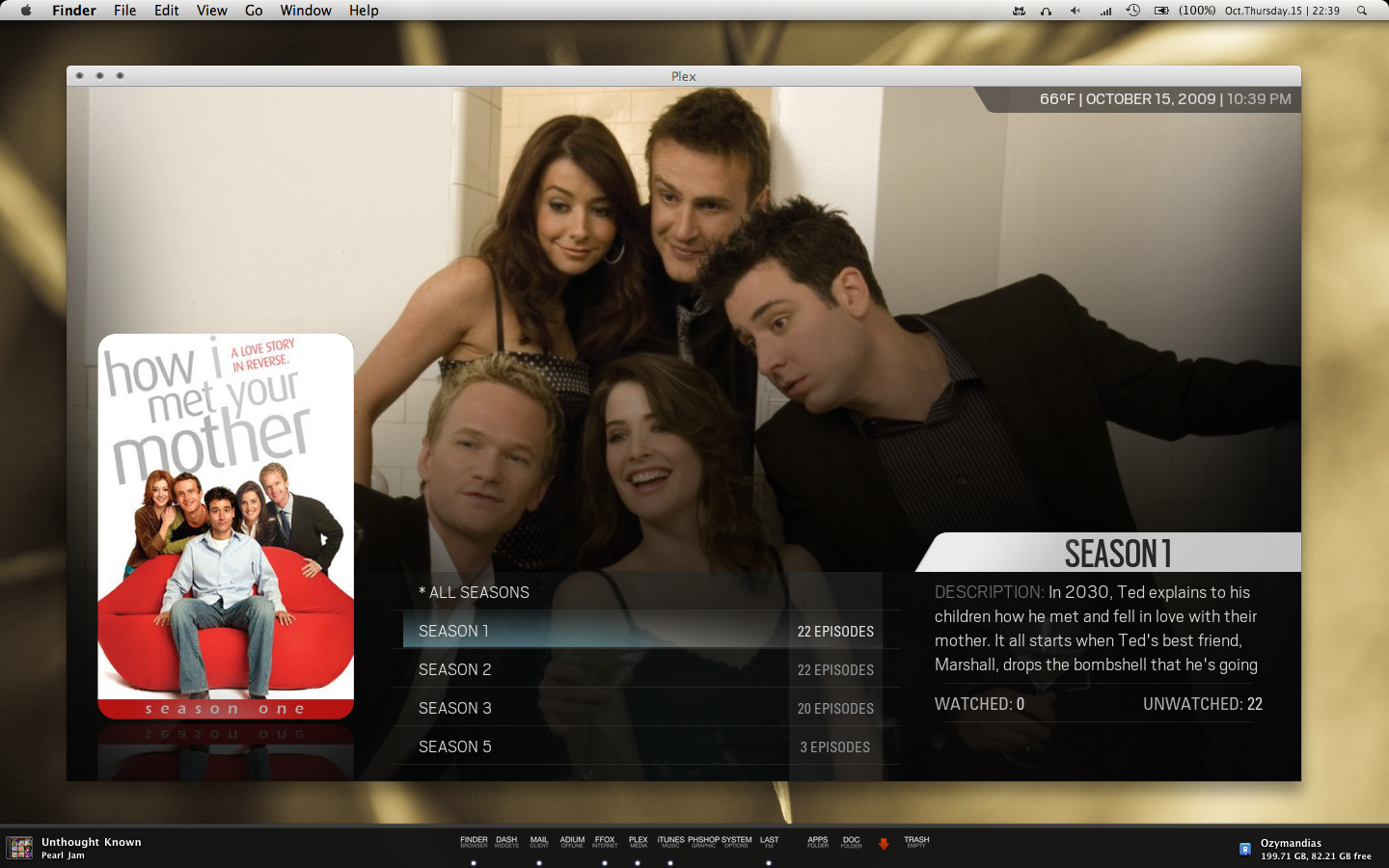Image resolution: width=1389 pixels, height=868 pixels.
Task: Open the File menu
Action: (124, 11)
